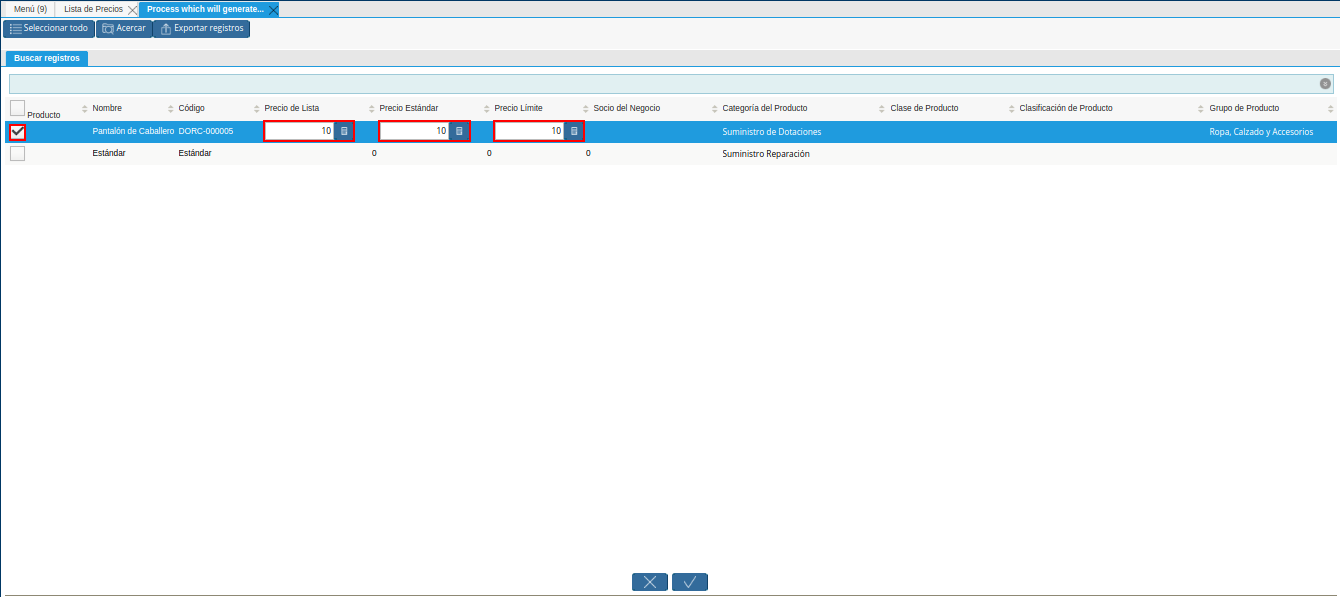Close the Process which will generate tab

273,9
